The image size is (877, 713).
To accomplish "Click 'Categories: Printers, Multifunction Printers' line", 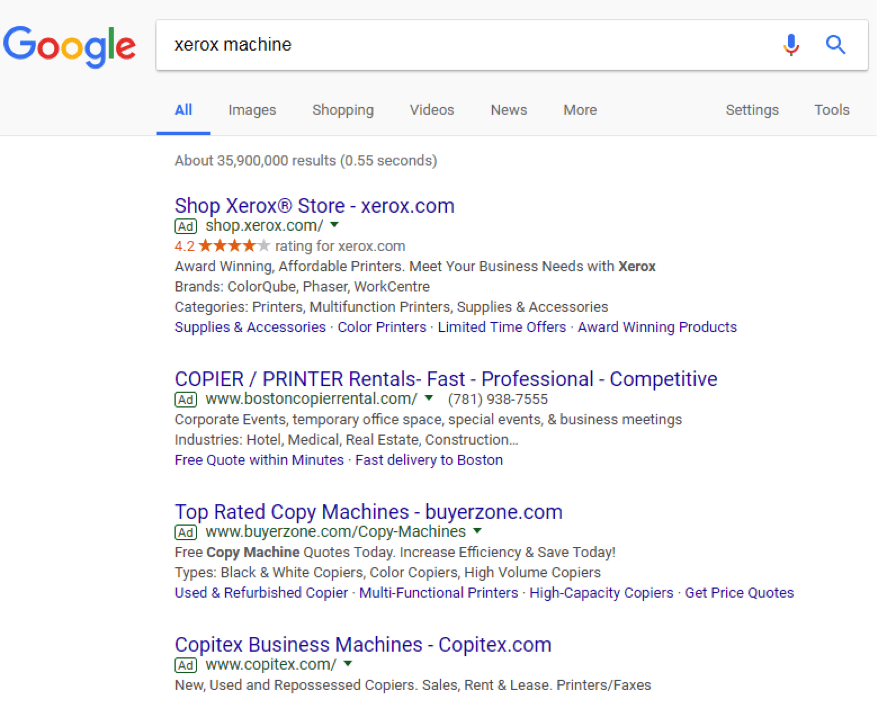I will click(x=391, y=307).
